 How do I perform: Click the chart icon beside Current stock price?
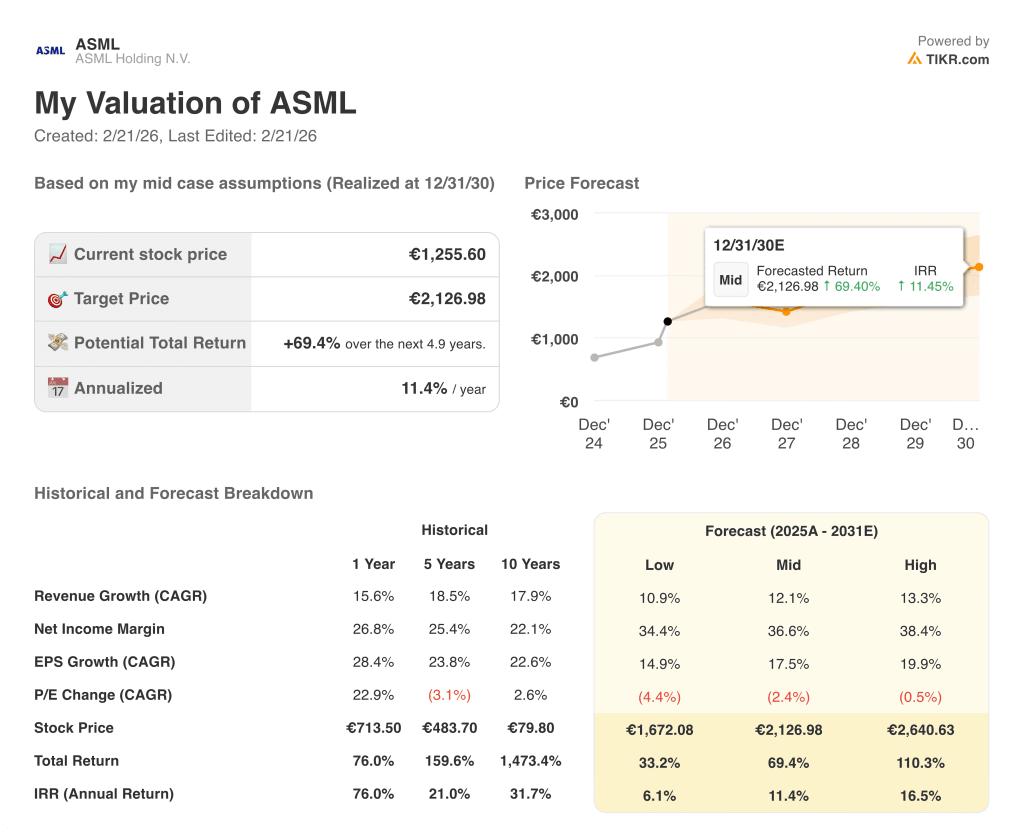pyautogui.click(x=58, y=253)
